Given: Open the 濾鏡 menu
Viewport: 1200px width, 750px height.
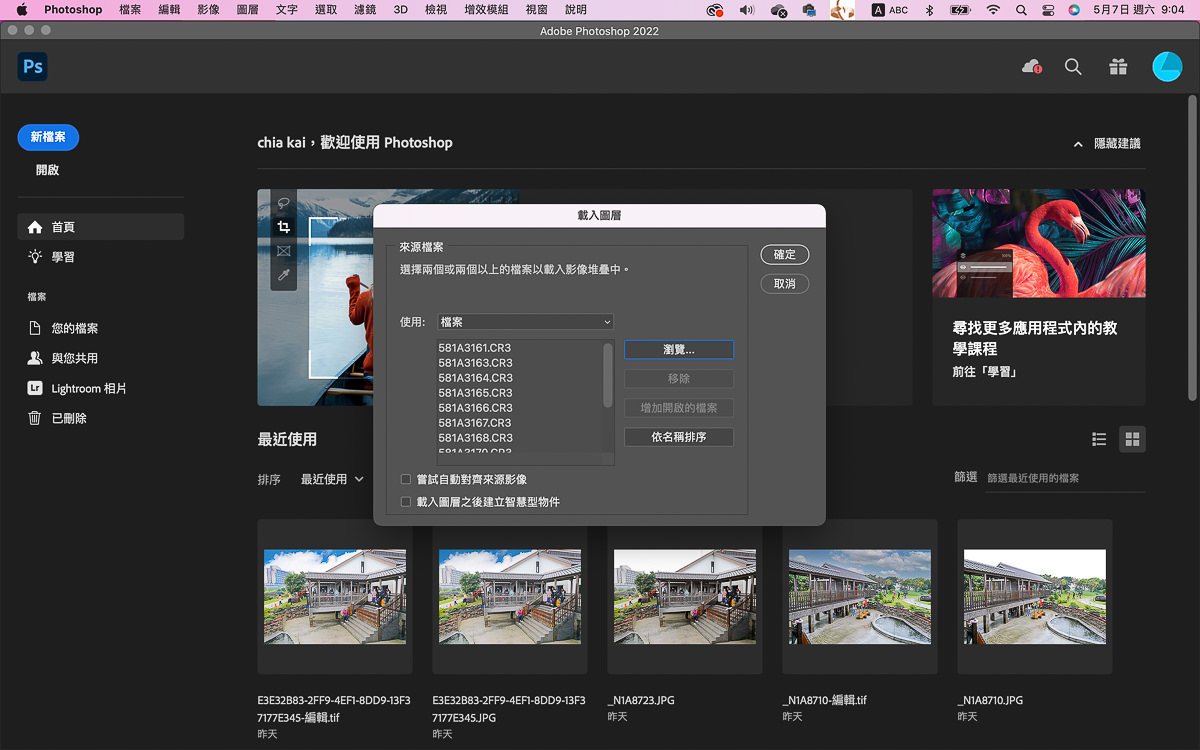Looking at the screenshot, I should click(x=365, y=10).
